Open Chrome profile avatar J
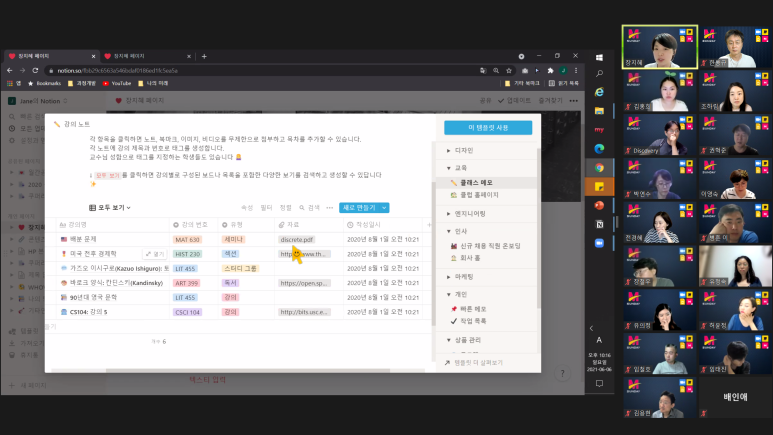 563,71
